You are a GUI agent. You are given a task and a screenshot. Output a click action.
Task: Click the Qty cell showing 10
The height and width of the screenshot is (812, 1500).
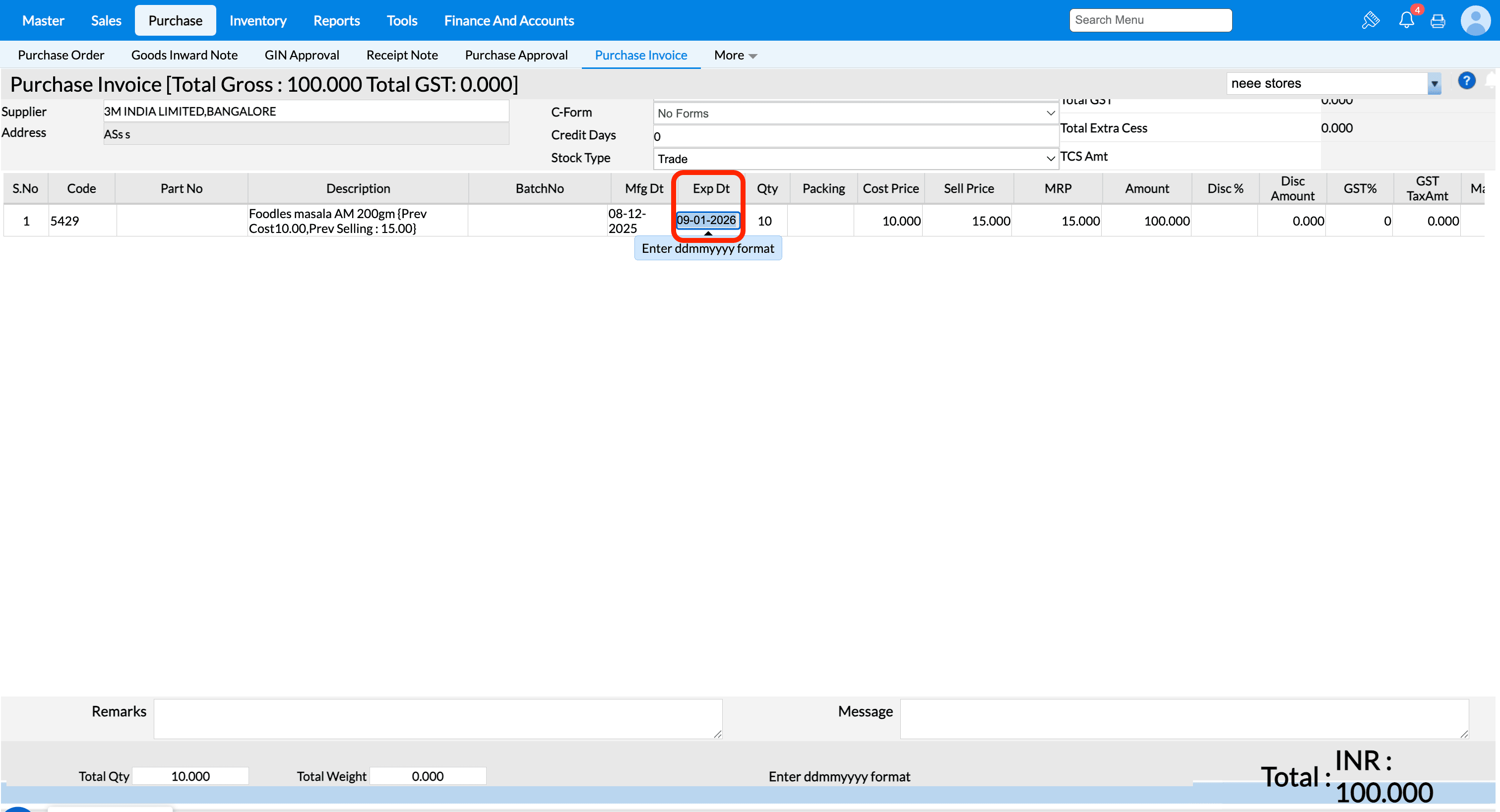[x=764, y=221]
